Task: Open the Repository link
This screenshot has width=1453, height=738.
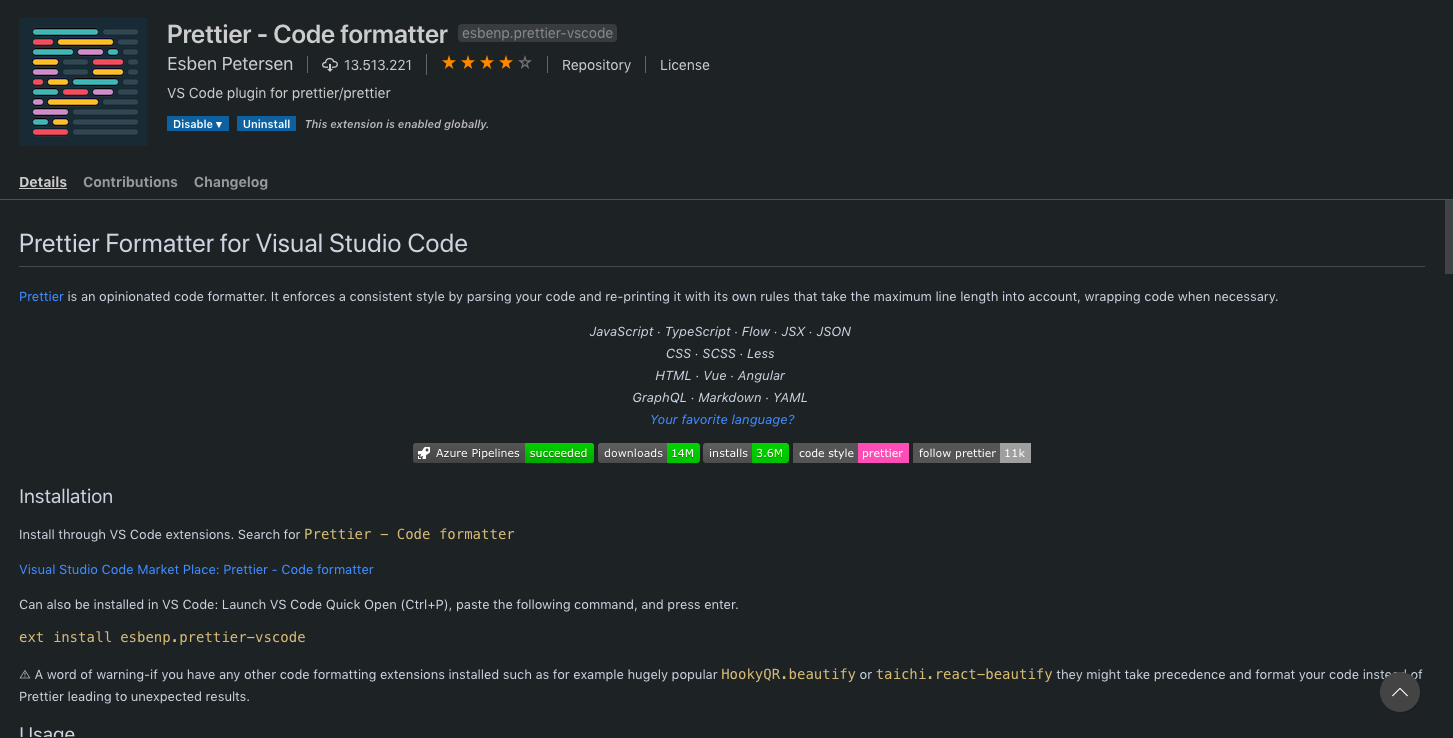Action: 596,65
